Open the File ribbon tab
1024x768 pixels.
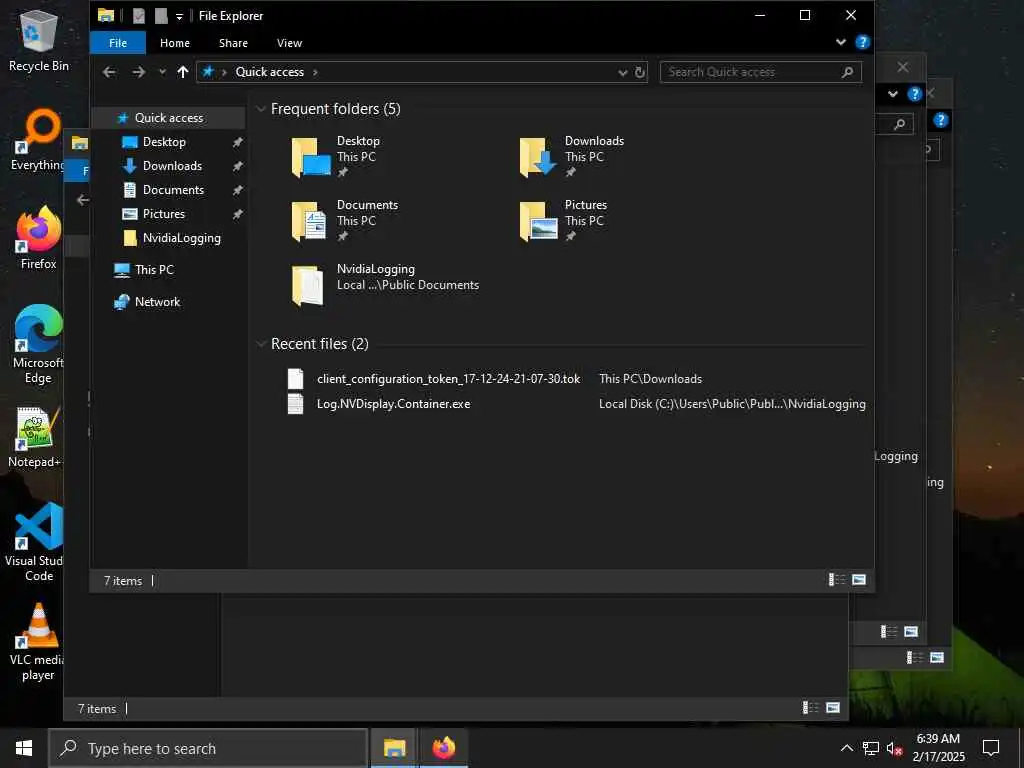[118, 43]
